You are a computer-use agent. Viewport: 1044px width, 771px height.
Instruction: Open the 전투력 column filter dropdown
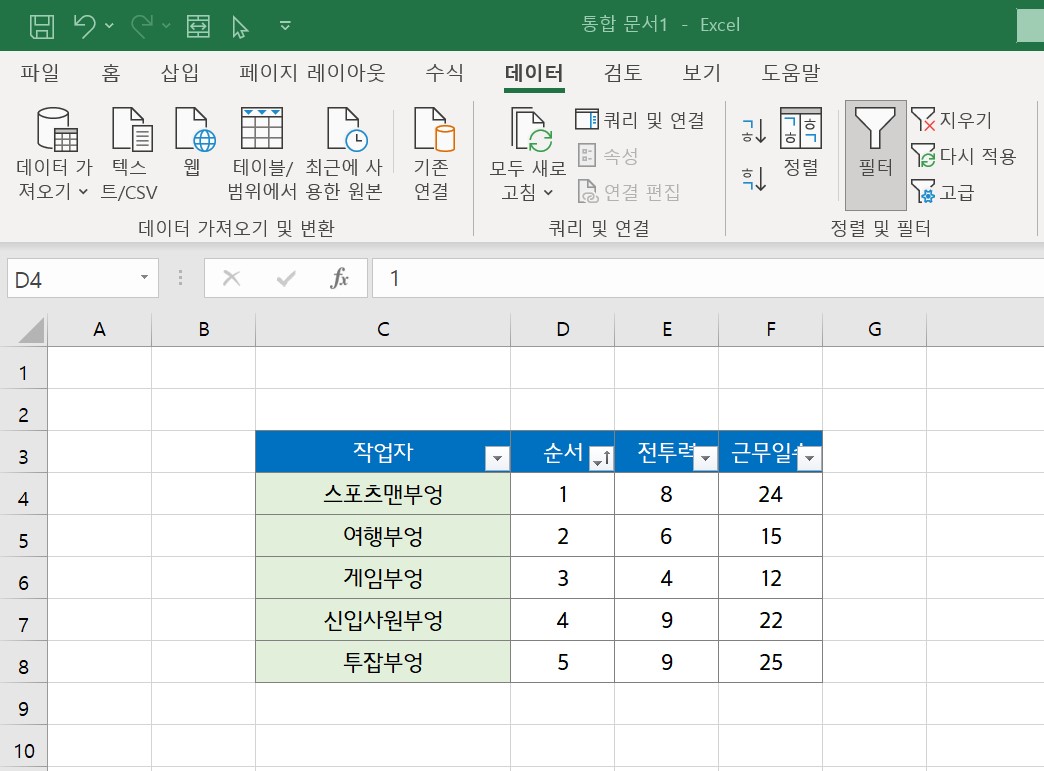coord(705,458)
